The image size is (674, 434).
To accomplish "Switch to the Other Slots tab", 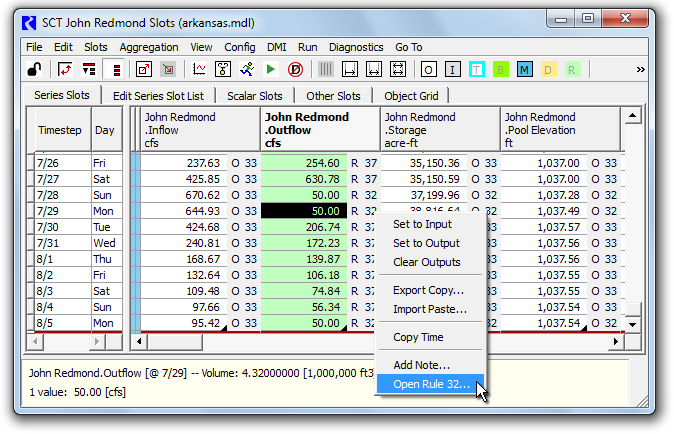I will (x=333, y=96).
